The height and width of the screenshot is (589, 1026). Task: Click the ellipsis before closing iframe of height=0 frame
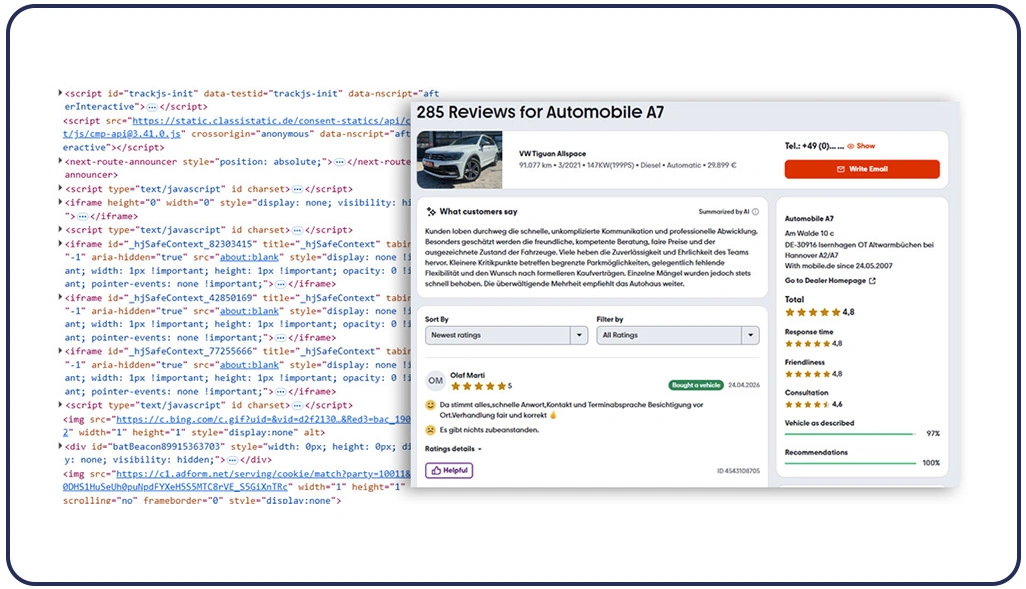[82, 216]
